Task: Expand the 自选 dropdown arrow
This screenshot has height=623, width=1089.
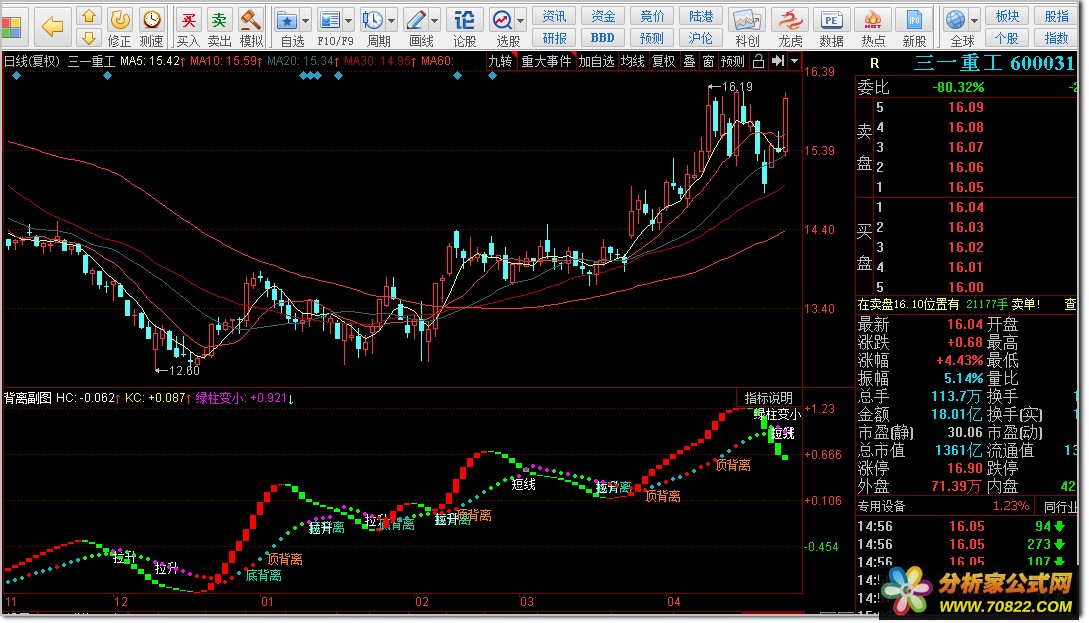Action: click(x=306, y=21)
